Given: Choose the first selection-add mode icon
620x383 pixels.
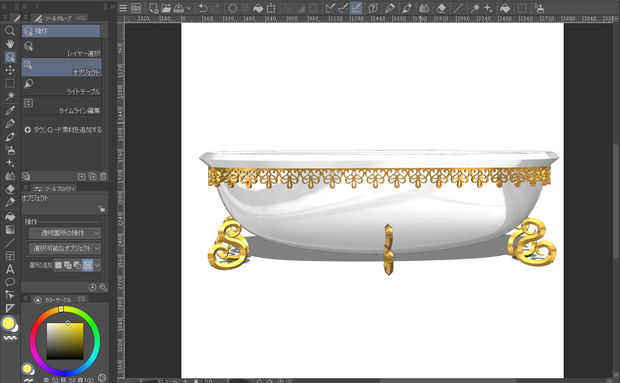Looking at the screenshot, I should [x=58, y=265].
